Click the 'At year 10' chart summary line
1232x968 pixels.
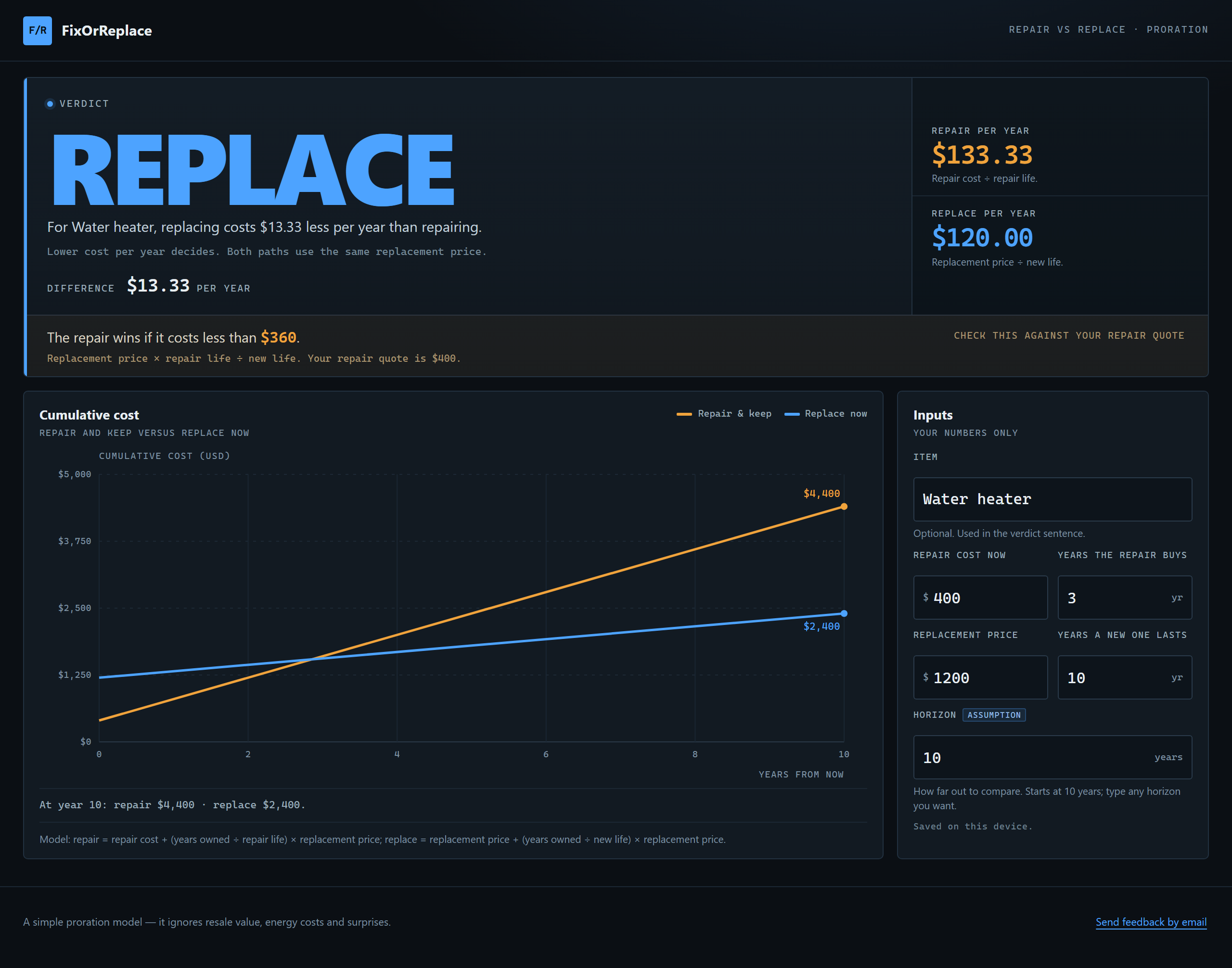[x=172, y=805]
